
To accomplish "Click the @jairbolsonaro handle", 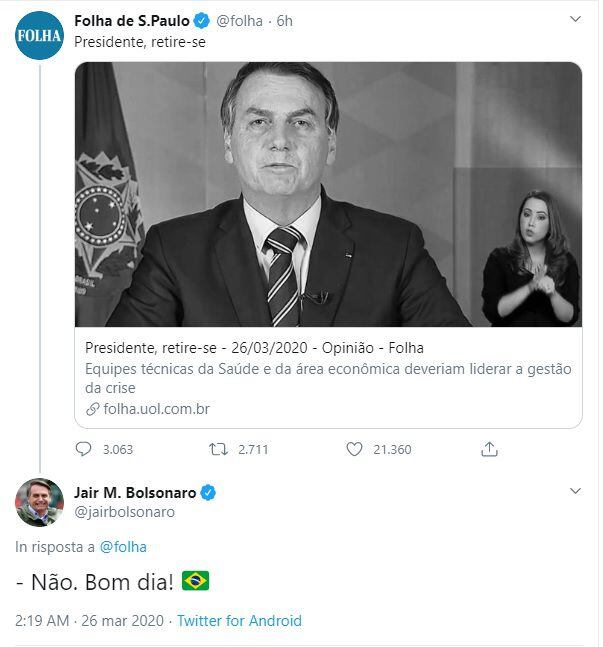I will 124,512.
